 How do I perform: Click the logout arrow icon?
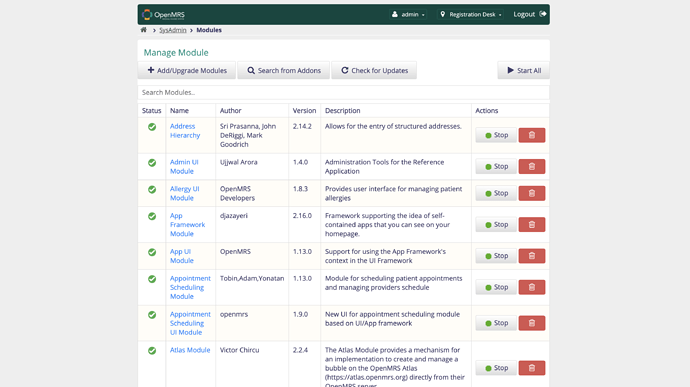click(543, 14)
